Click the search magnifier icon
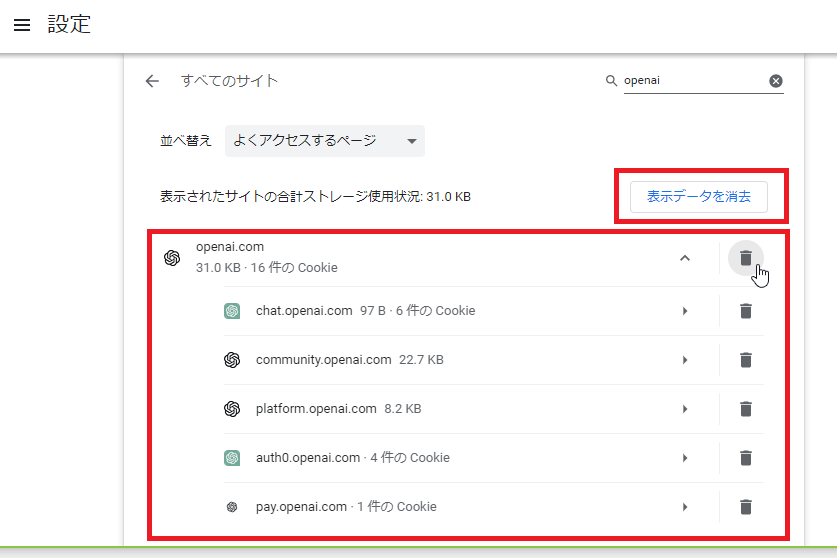This screenshot has height=558, width=837. coord(611,81)
